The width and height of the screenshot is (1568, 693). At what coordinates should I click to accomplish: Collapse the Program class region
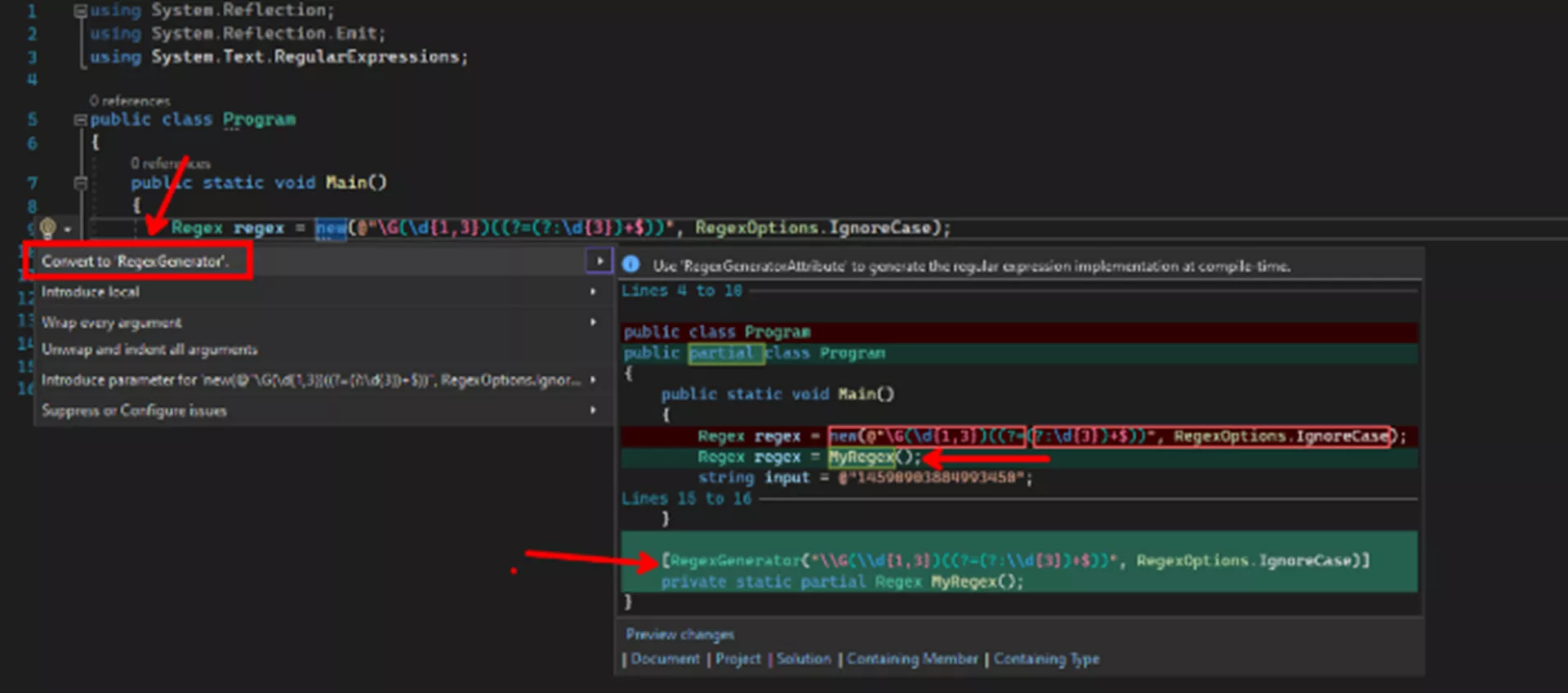click(x=80, y=119)
